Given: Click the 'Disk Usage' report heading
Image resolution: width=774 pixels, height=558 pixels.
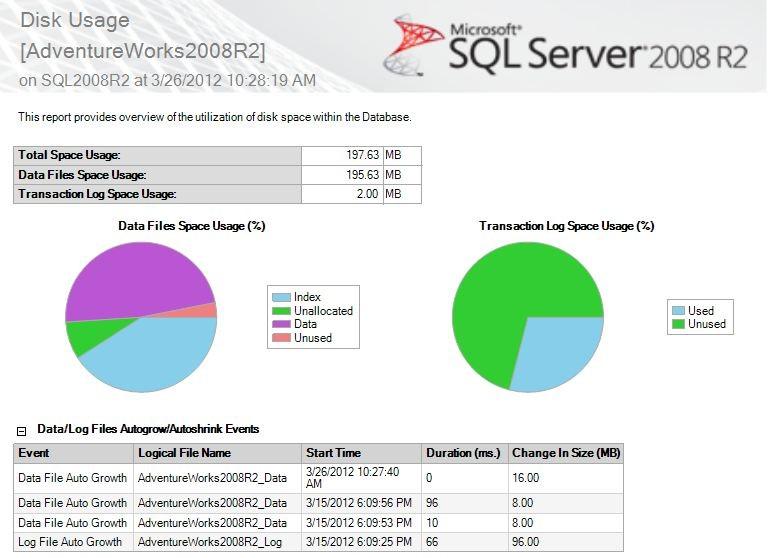Looking at the screenshot, I should 75,21.
